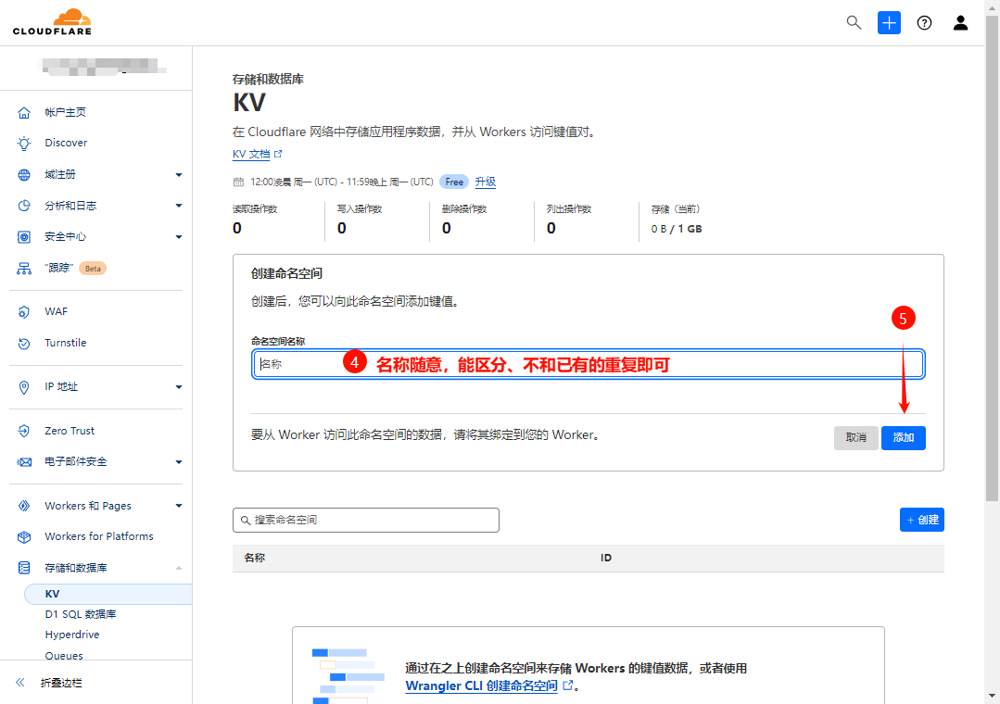Expand the 电子邮件安全 dropdown arrow
Screen dimensions: 1000x704
tap(179, 462)
